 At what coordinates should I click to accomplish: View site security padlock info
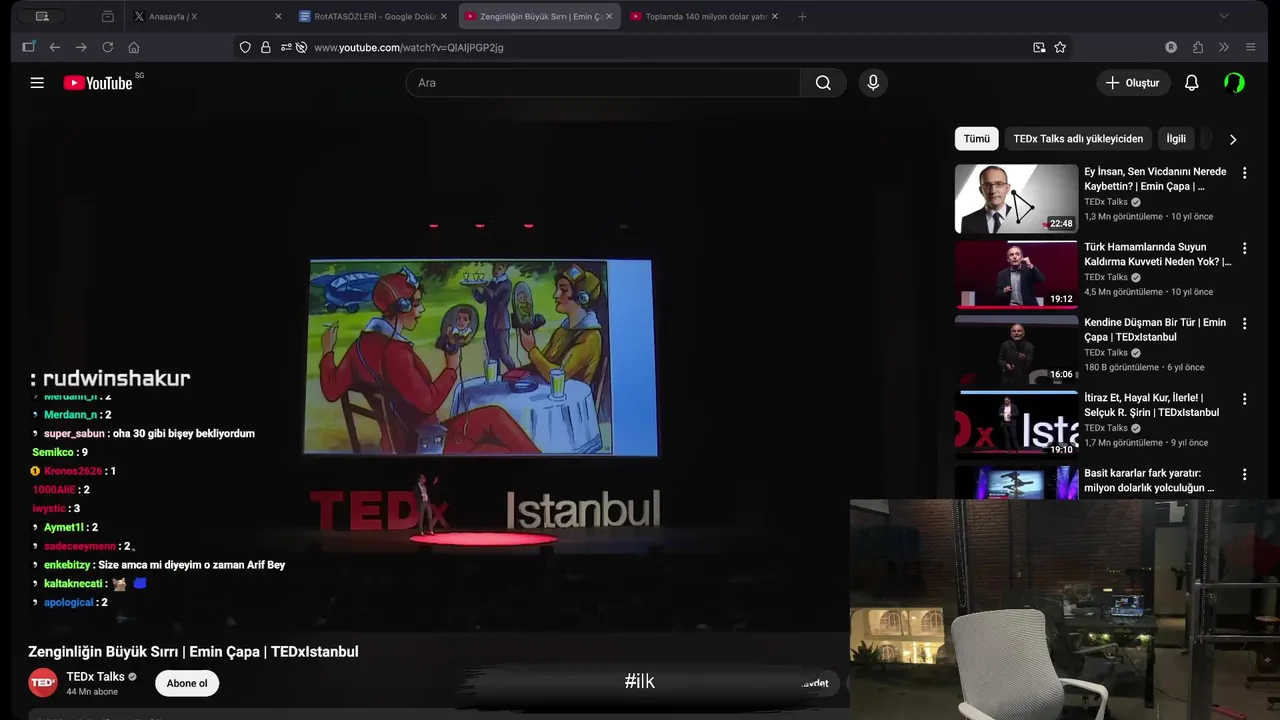[x=265, y=47]
